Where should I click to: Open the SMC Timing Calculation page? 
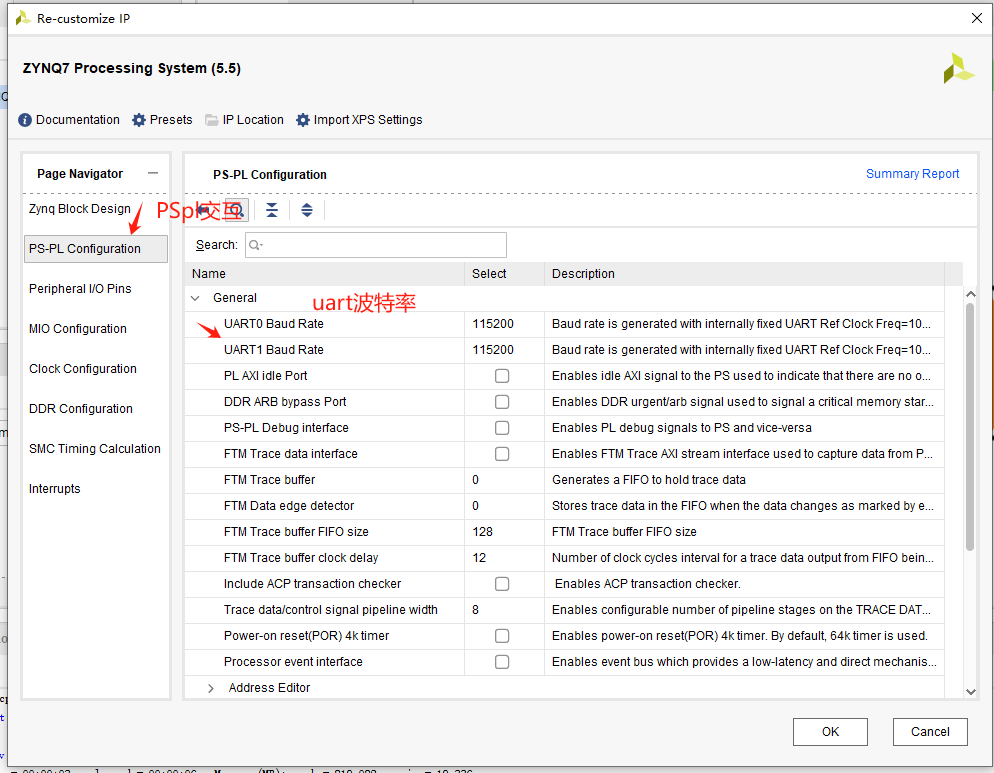[95, 448]
